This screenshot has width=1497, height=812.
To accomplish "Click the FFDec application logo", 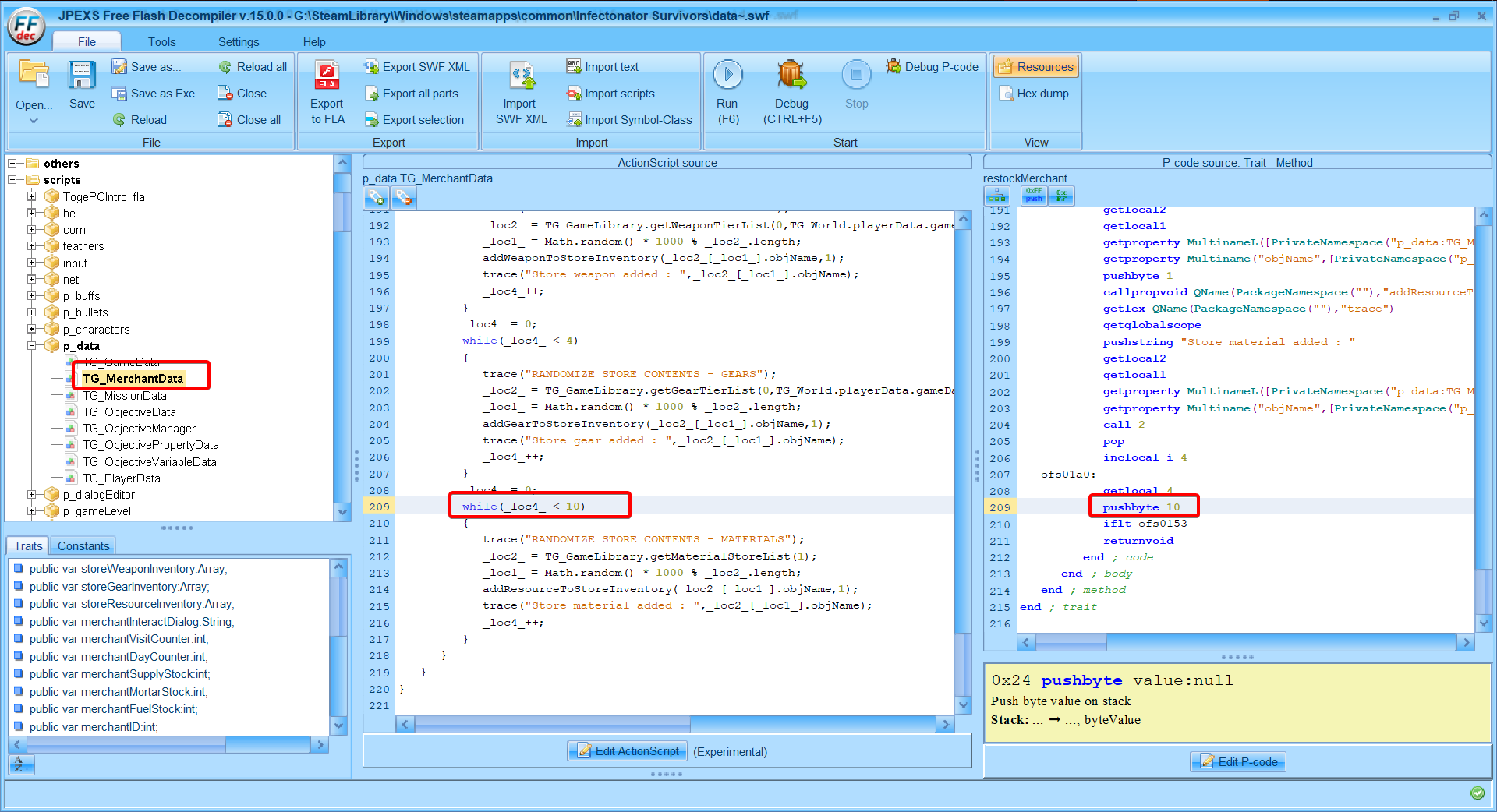I will 27,25.
